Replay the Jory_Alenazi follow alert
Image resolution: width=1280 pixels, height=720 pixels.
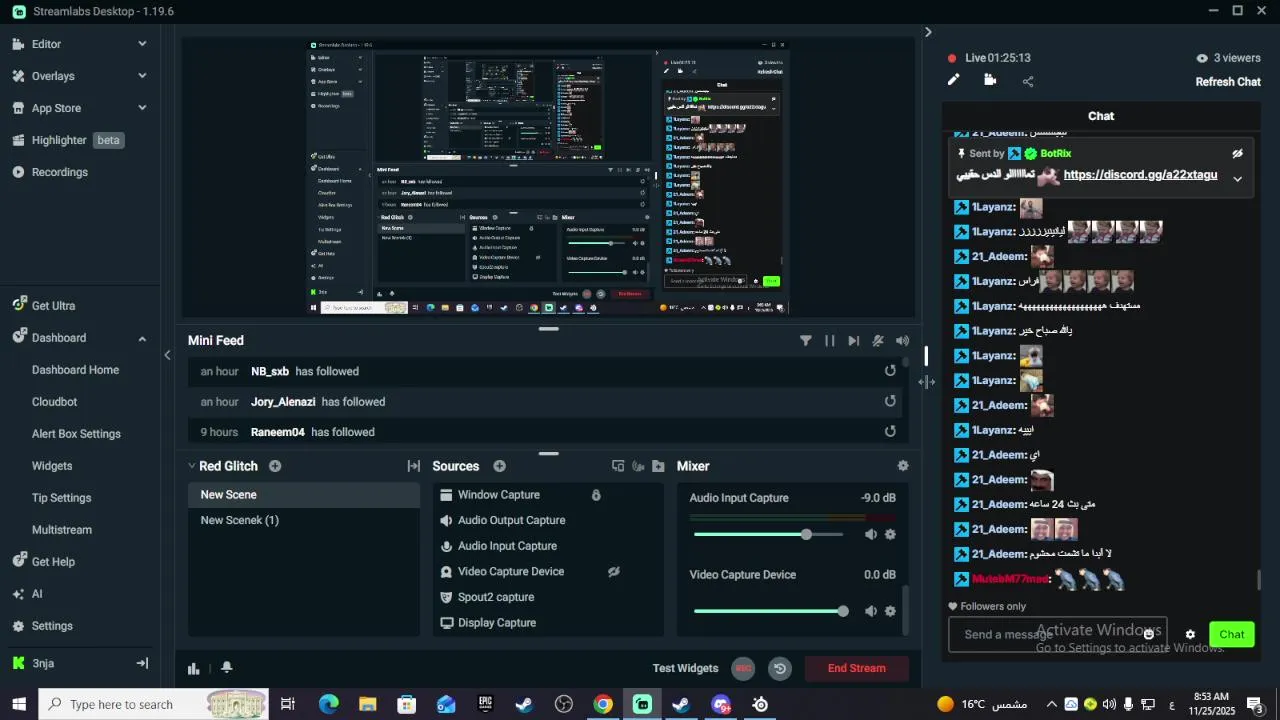890,402
